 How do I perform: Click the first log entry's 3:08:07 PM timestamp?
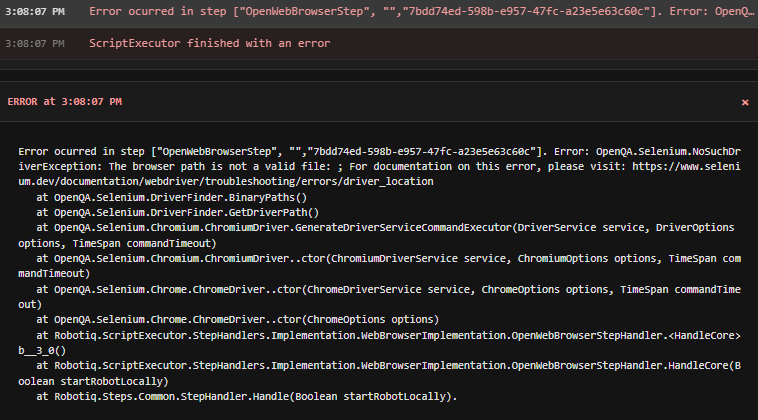click(35, 13)
